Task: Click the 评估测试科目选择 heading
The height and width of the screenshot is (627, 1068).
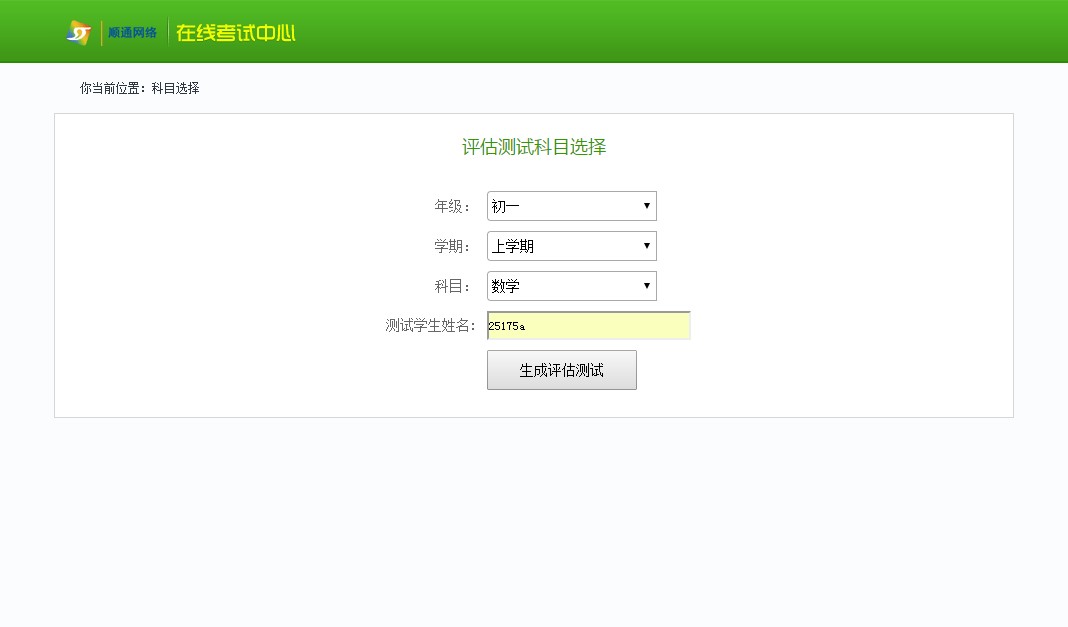Action: 533,147
